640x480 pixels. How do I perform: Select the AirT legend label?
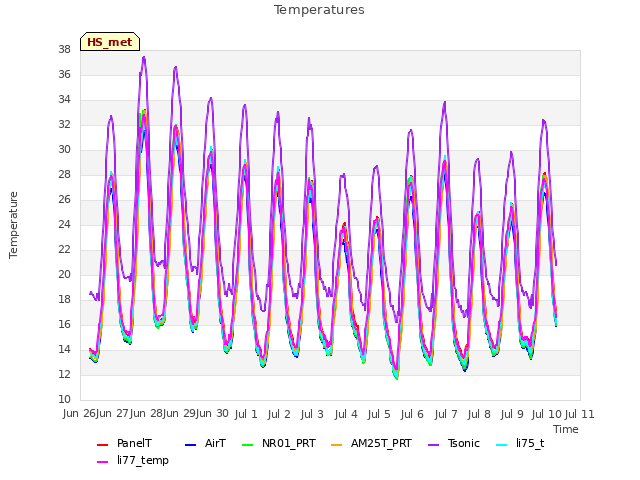[215, 444]
